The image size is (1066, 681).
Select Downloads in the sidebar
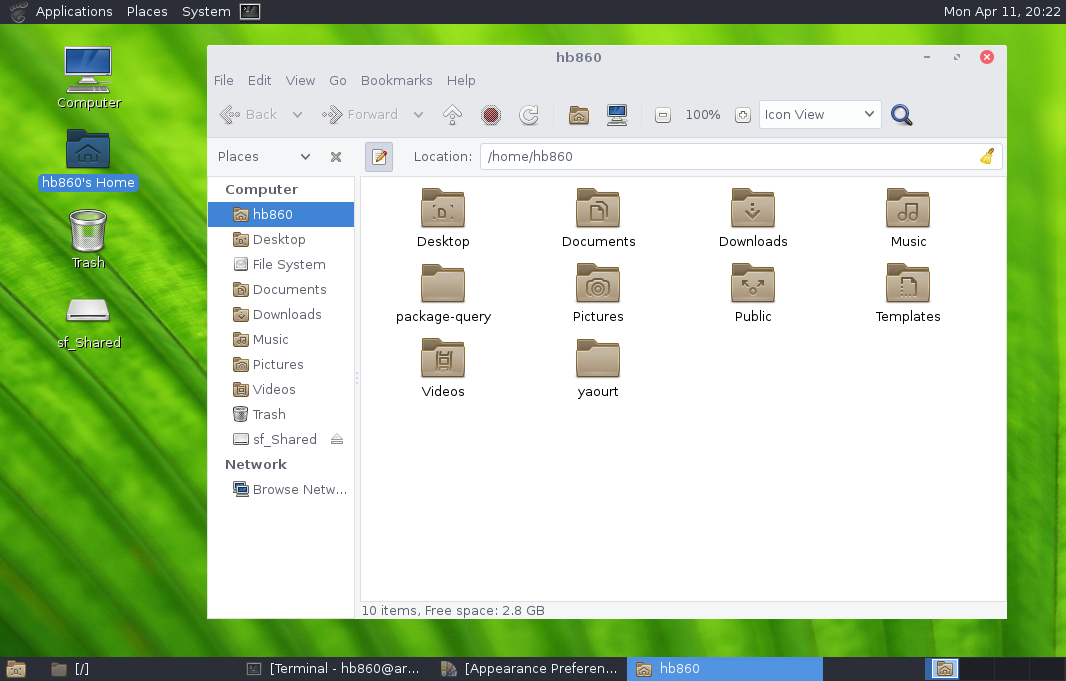pos(287,314)
